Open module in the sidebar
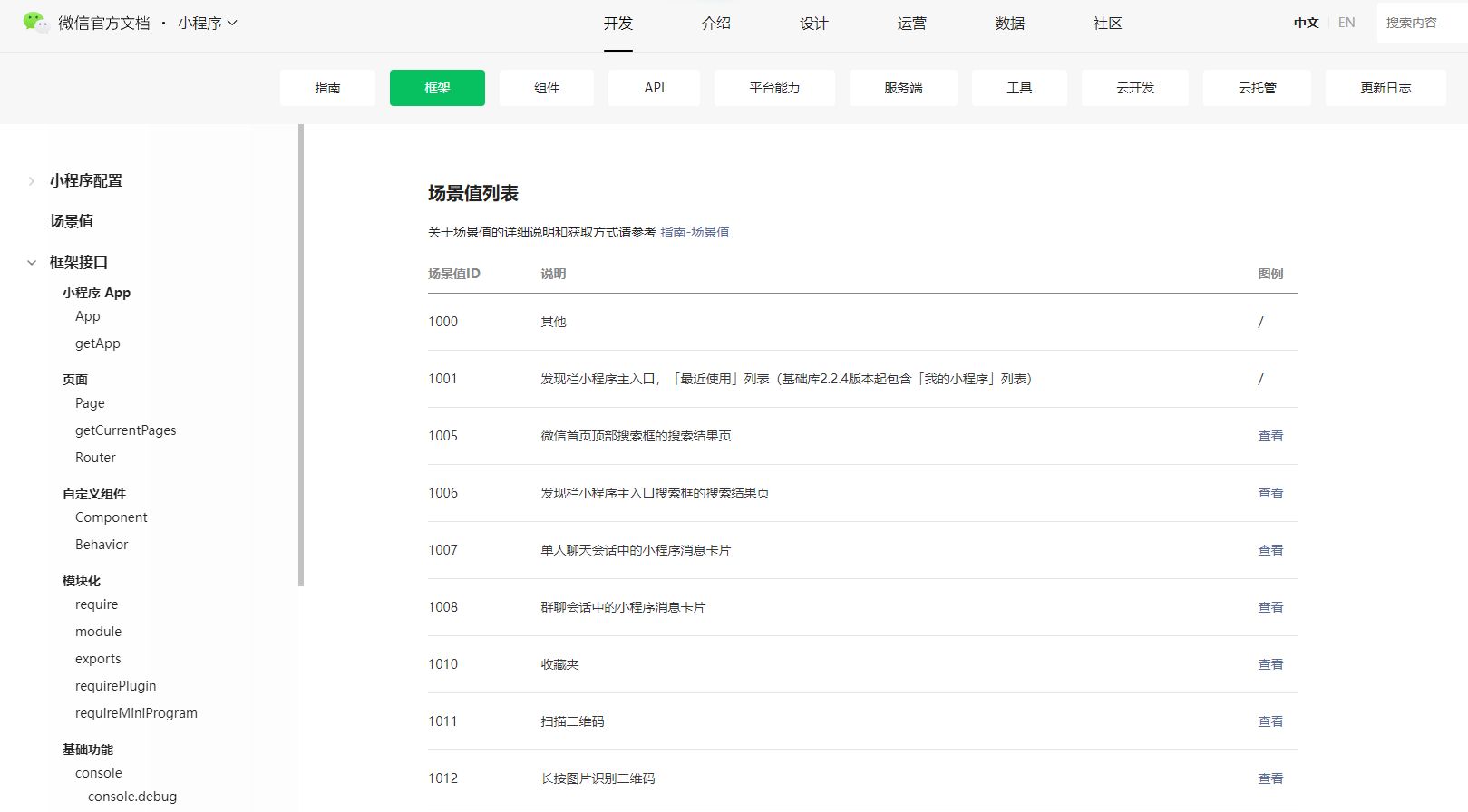Viewport: 1468px width, 812px height. click(x=98, y=632)
